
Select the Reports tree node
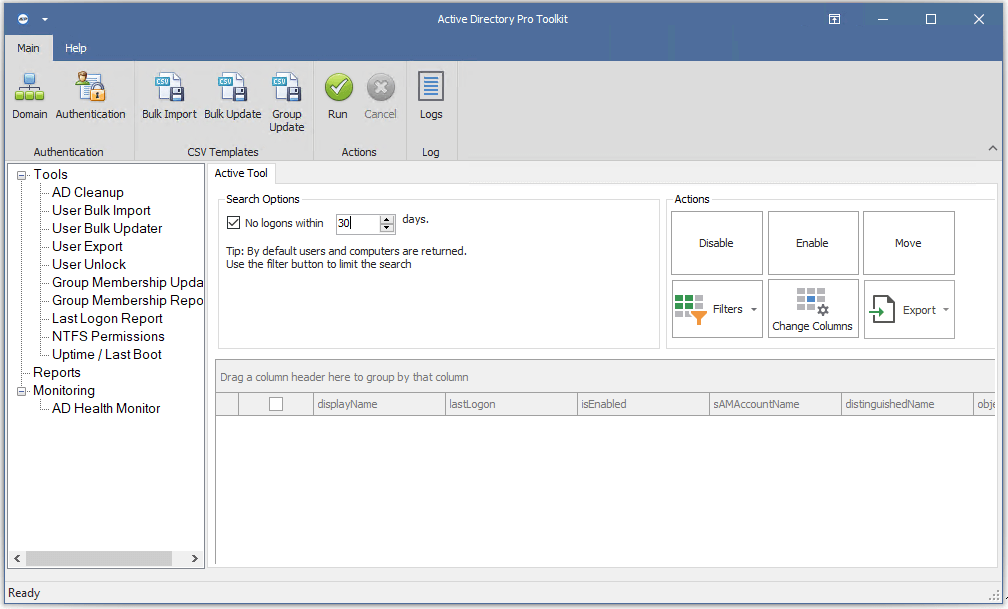[x=57, y=372]
